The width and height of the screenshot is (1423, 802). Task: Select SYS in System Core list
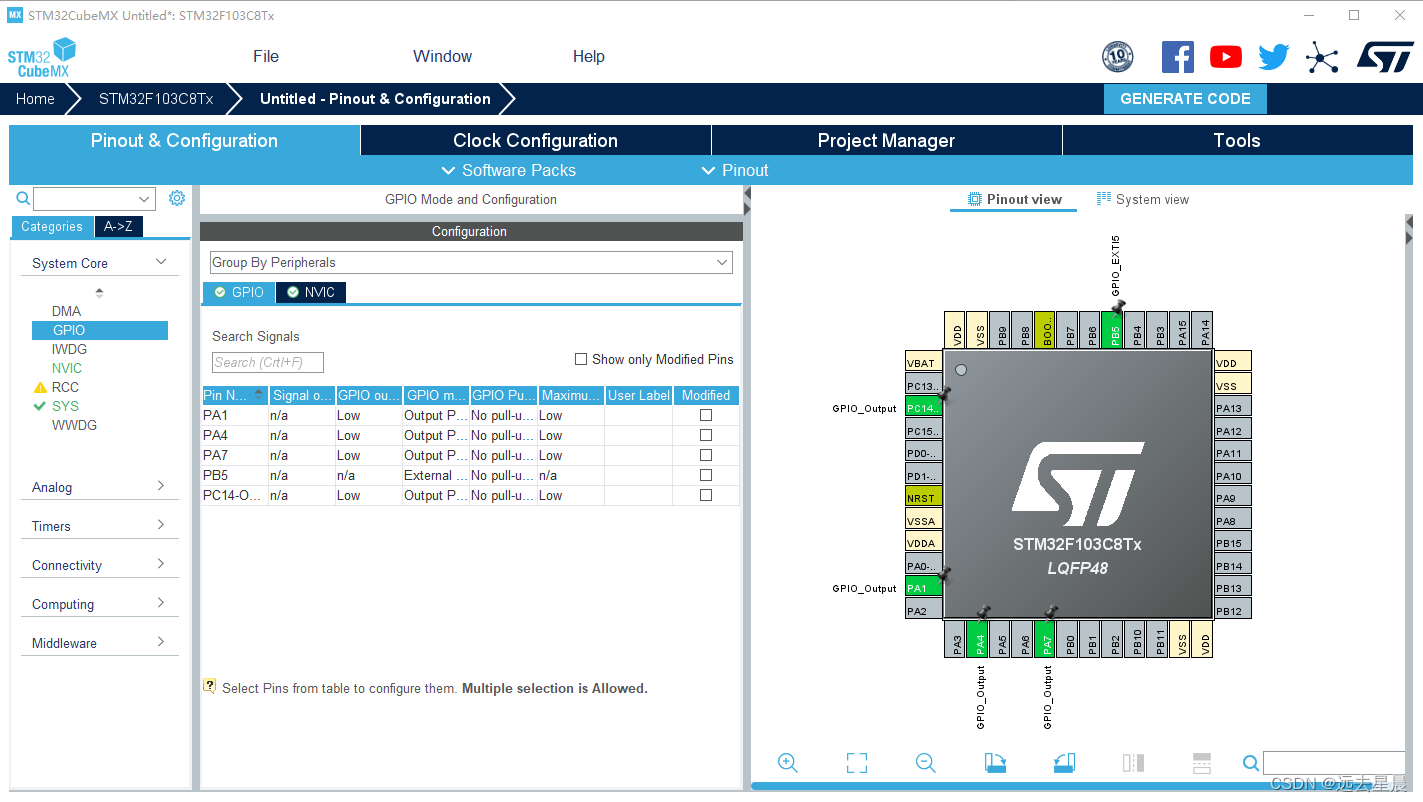[x=65, y=406]
